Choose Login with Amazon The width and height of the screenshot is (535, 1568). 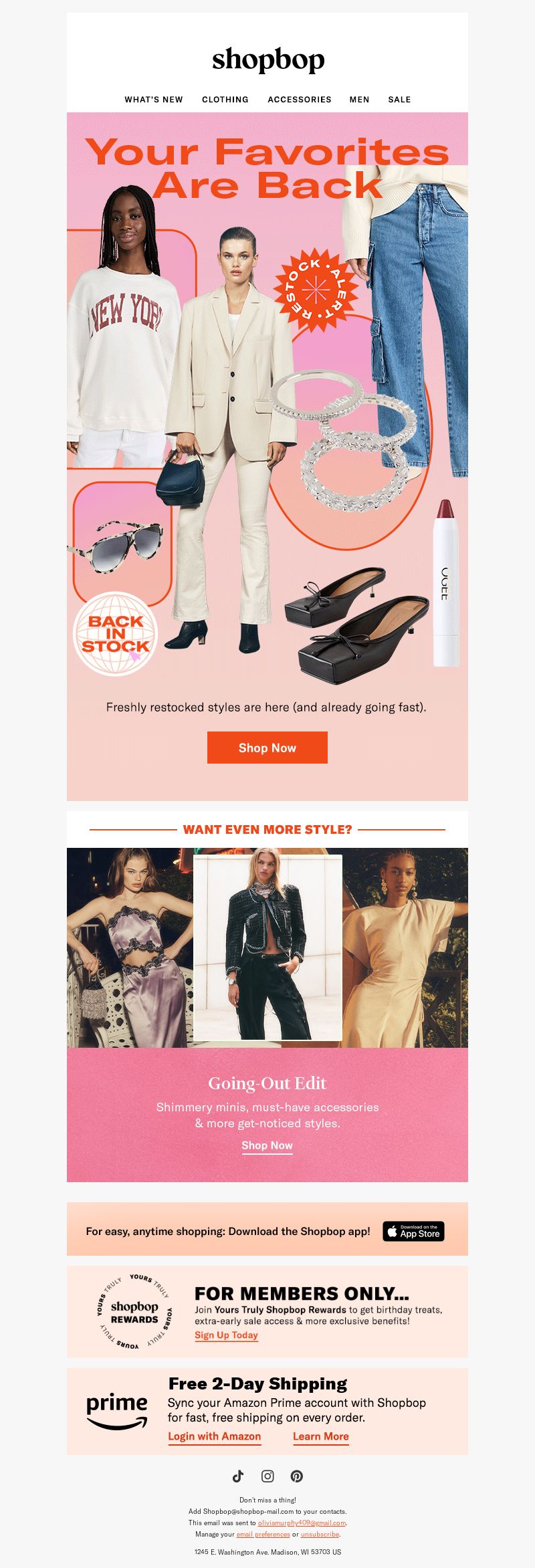[215, 1436]
